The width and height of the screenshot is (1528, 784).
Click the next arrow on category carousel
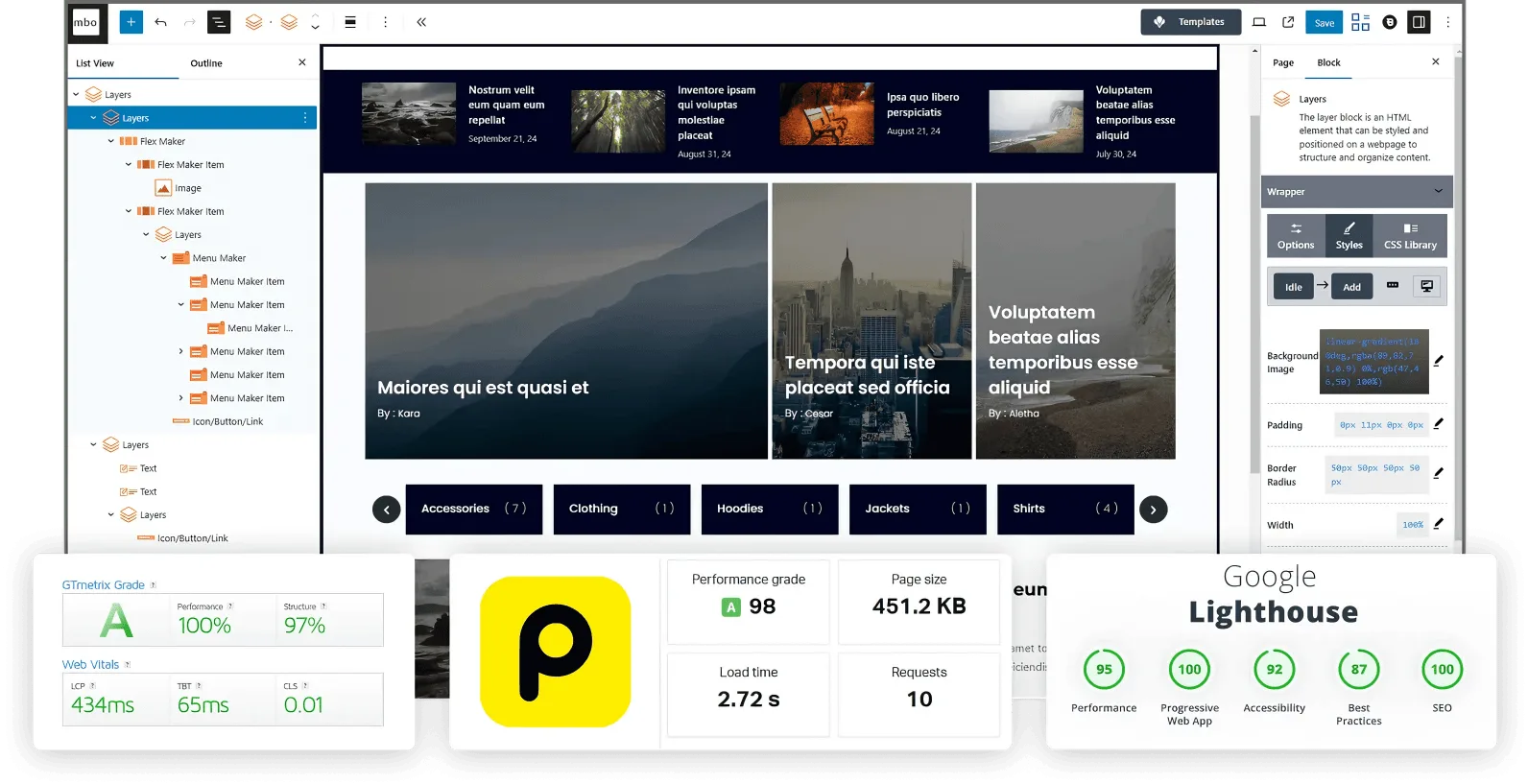[1153, 510]
